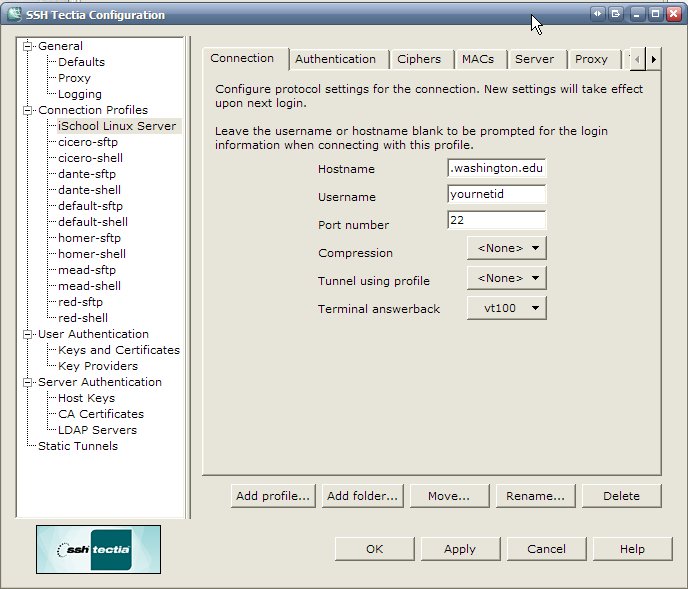Collapse the General tree node

28,46
